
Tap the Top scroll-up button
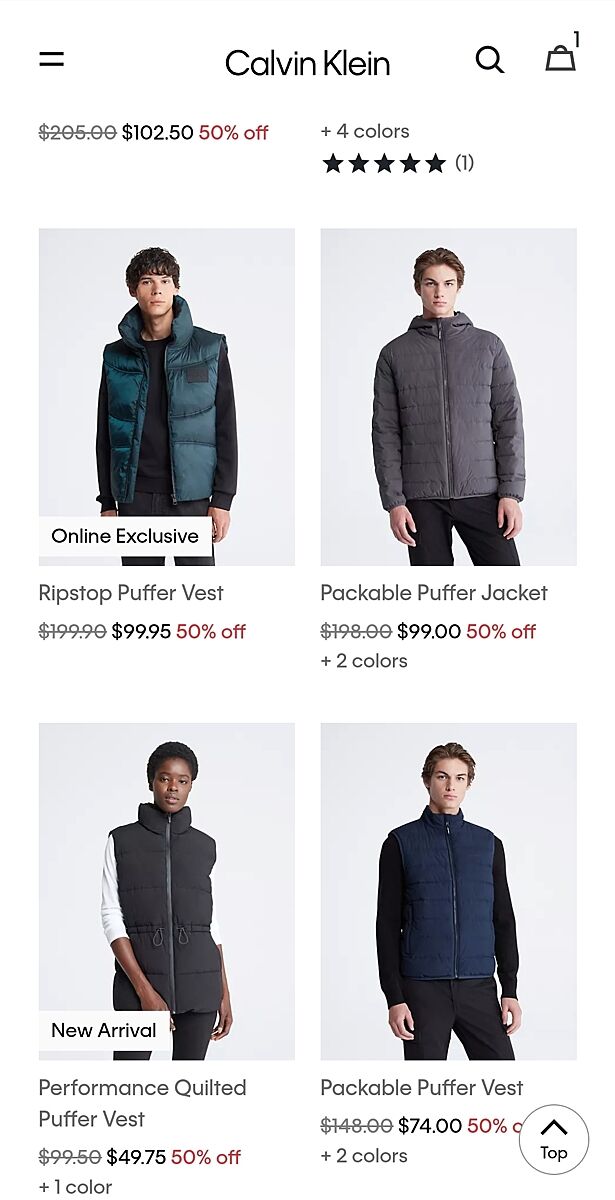point(554,1139)
